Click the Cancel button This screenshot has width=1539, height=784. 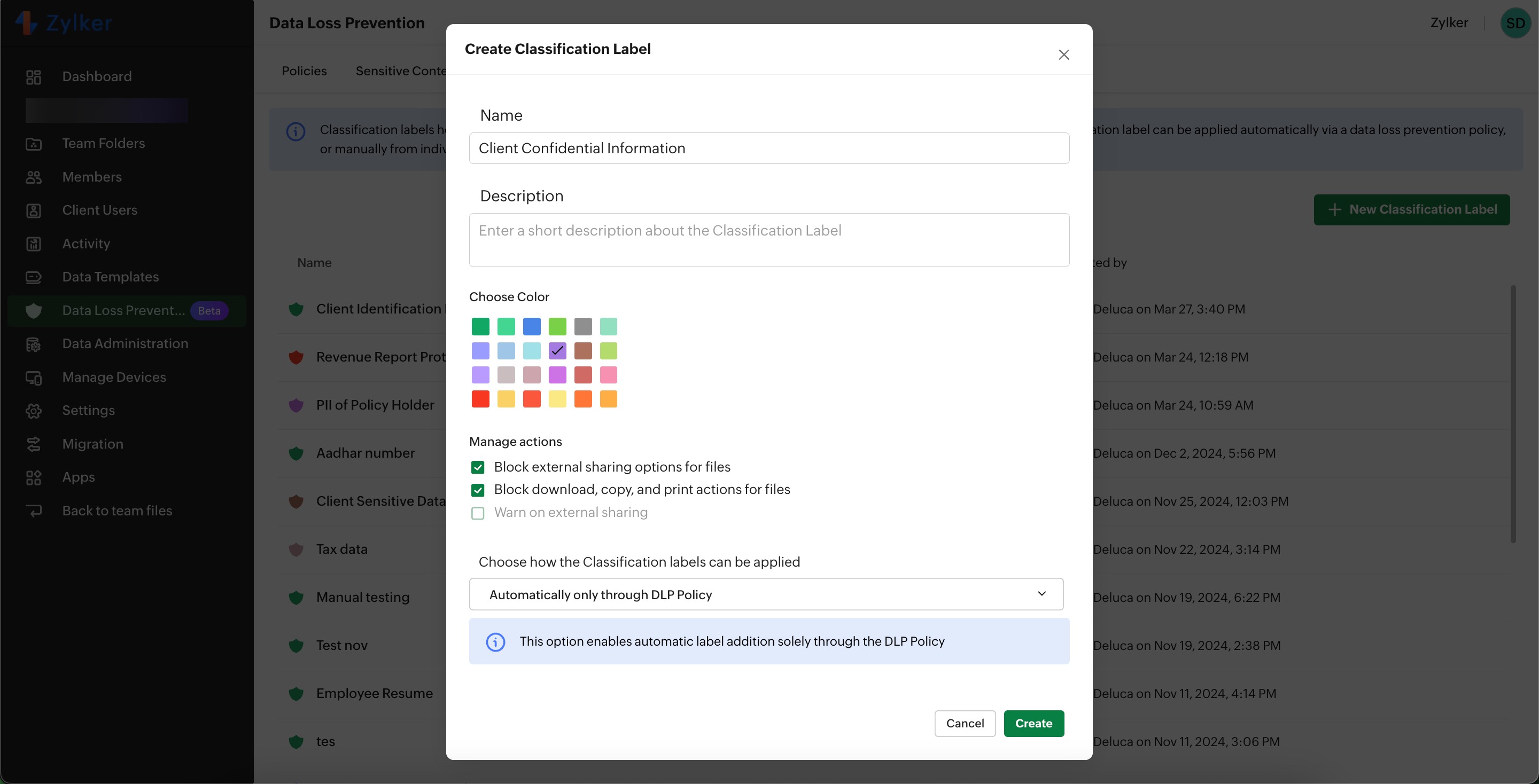pyautogui.click(x=965, y=724)
